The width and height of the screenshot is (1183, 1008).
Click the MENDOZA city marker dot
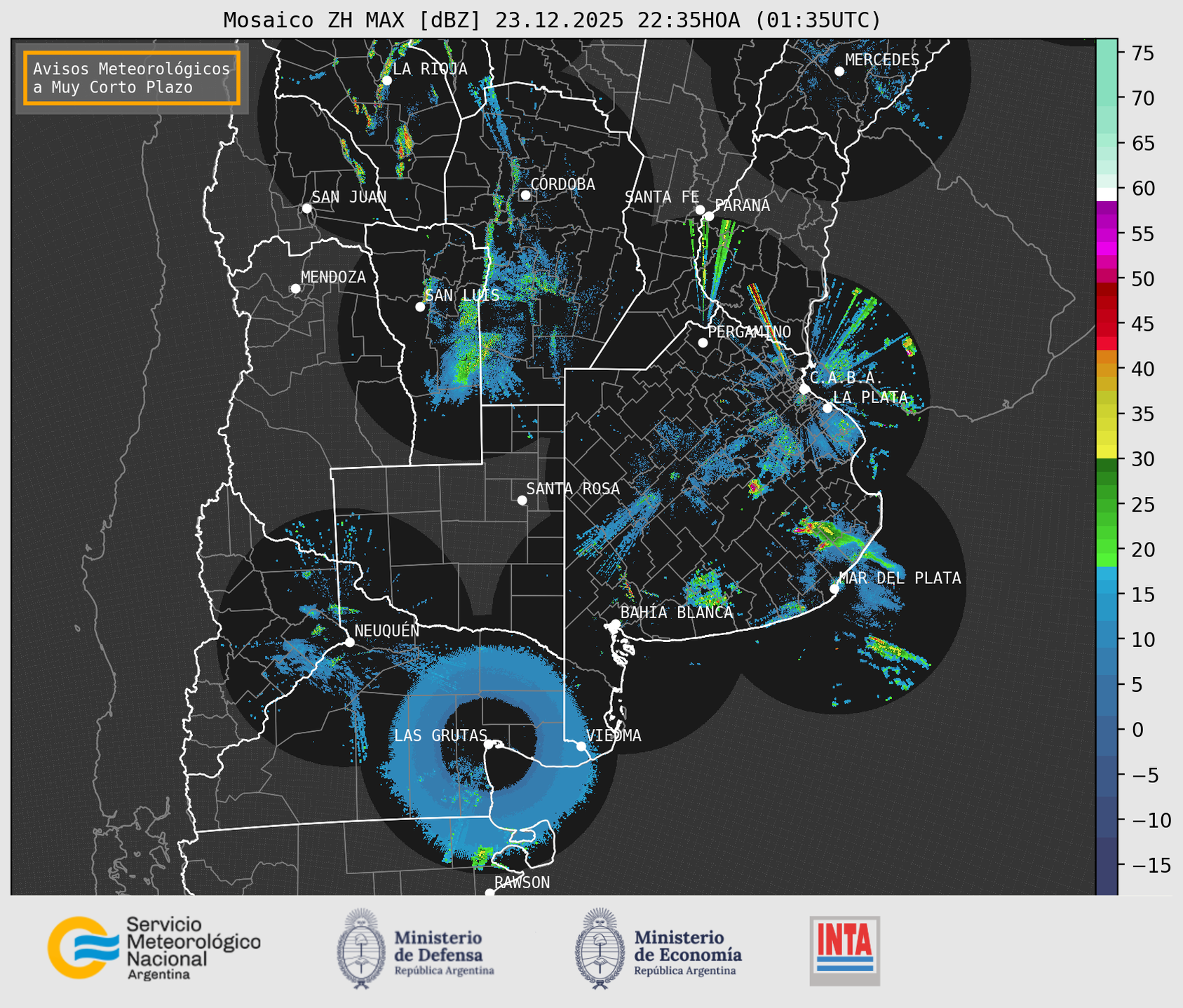pos(295,288)
